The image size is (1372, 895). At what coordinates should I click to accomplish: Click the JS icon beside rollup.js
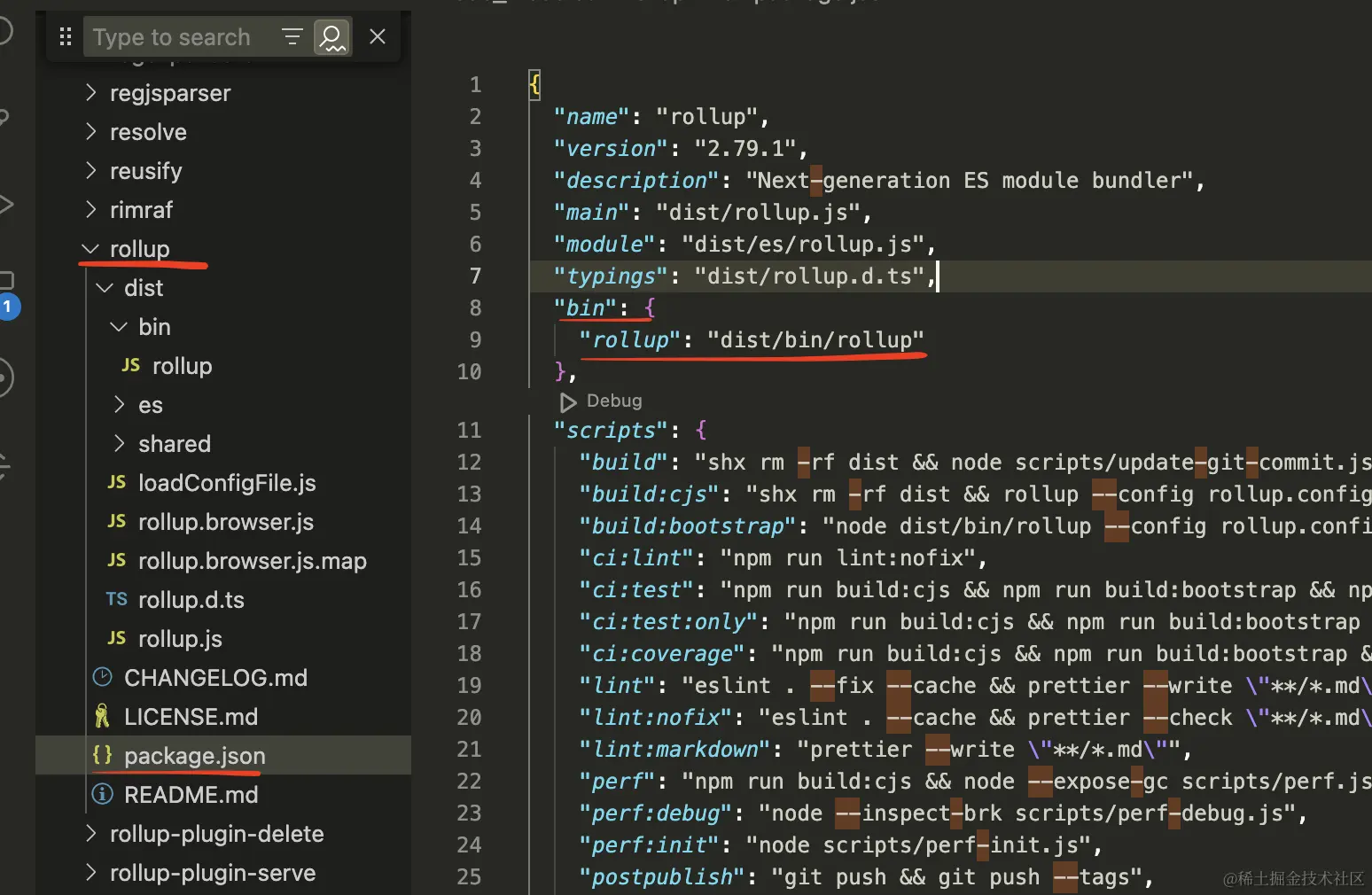[x=117, y=638]
